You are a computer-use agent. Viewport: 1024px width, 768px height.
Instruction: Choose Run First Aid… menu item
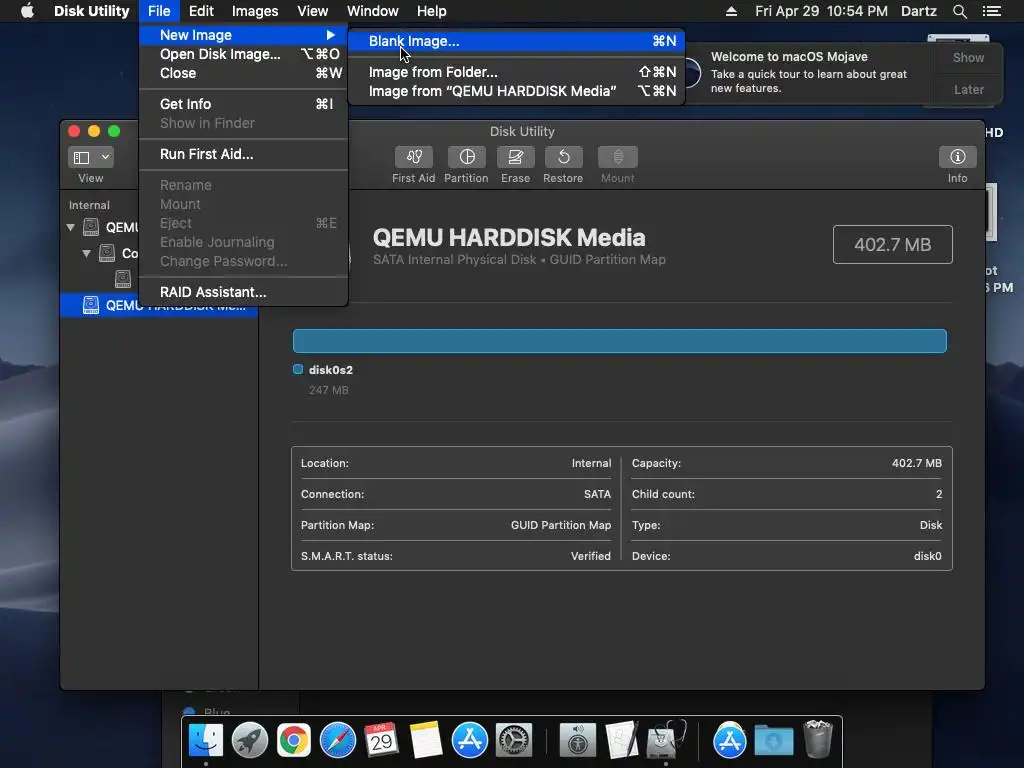pyautogui.click(x=244, y=154)
